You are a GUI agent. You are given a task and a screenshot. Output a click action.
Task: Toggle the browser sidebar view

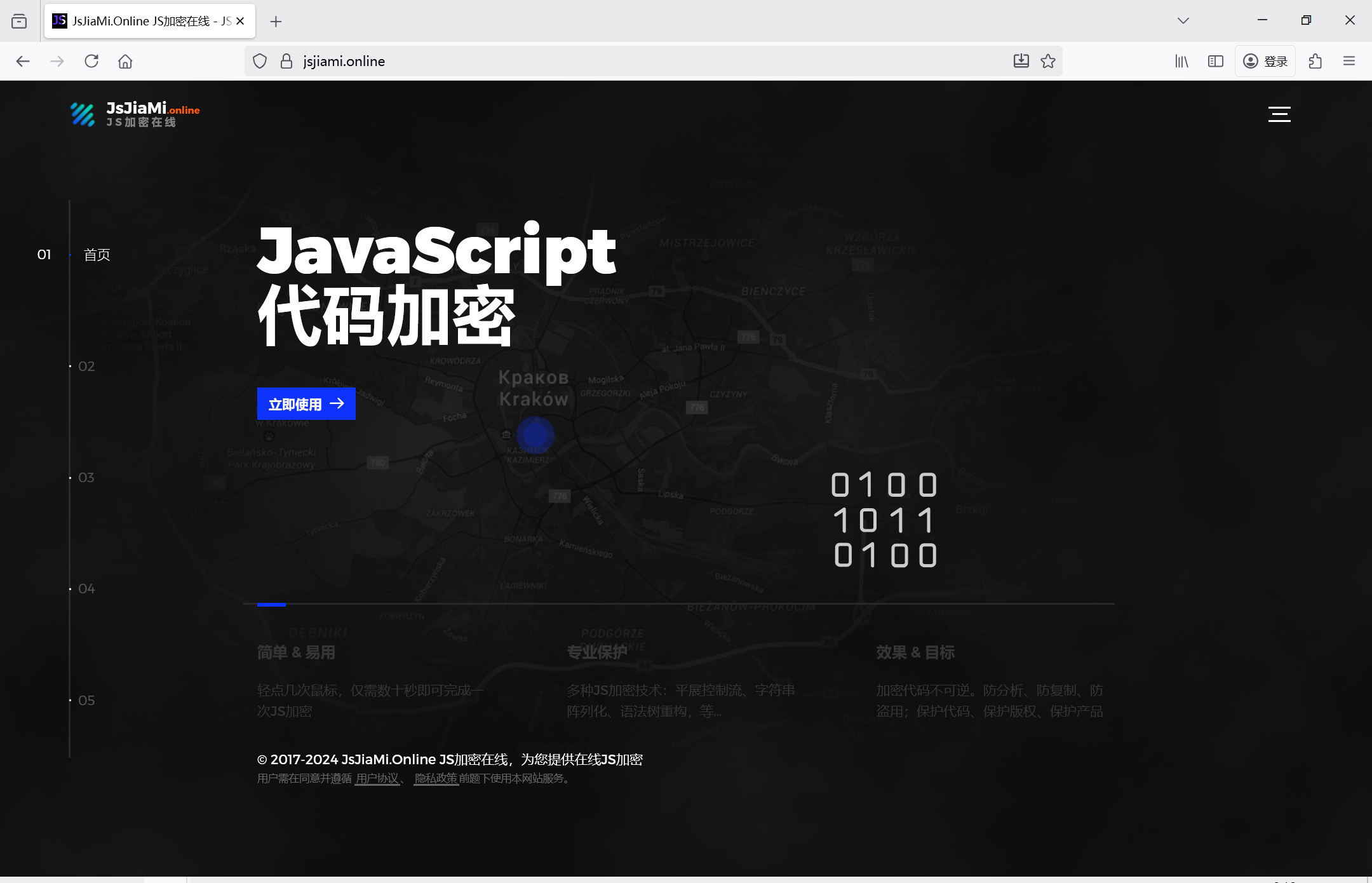(x=1216, y=61)
